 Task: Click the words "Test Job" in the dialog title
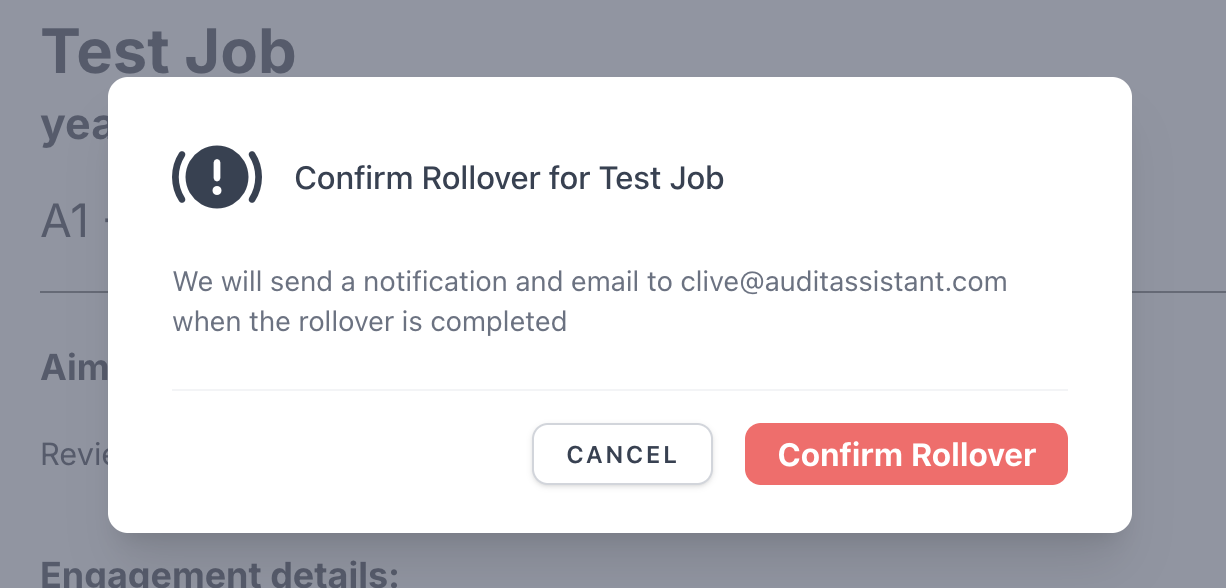[661, 178]
